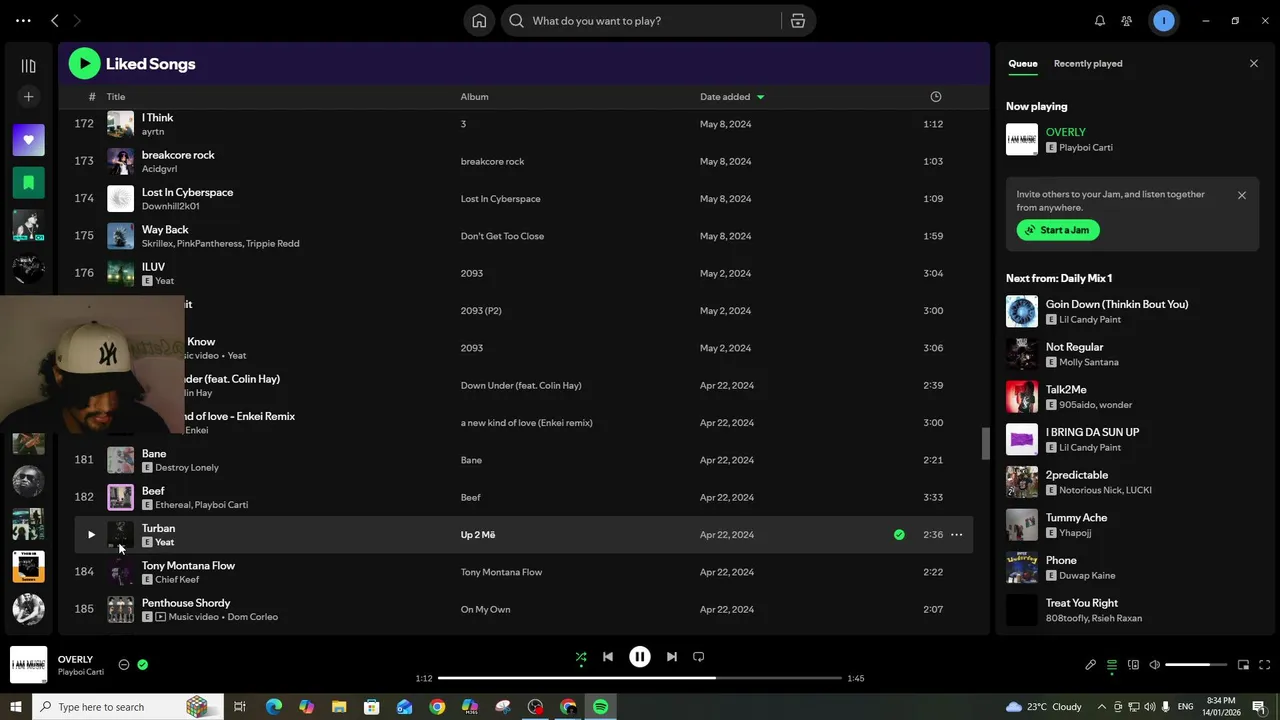Seek on the song progress bar

640,678
